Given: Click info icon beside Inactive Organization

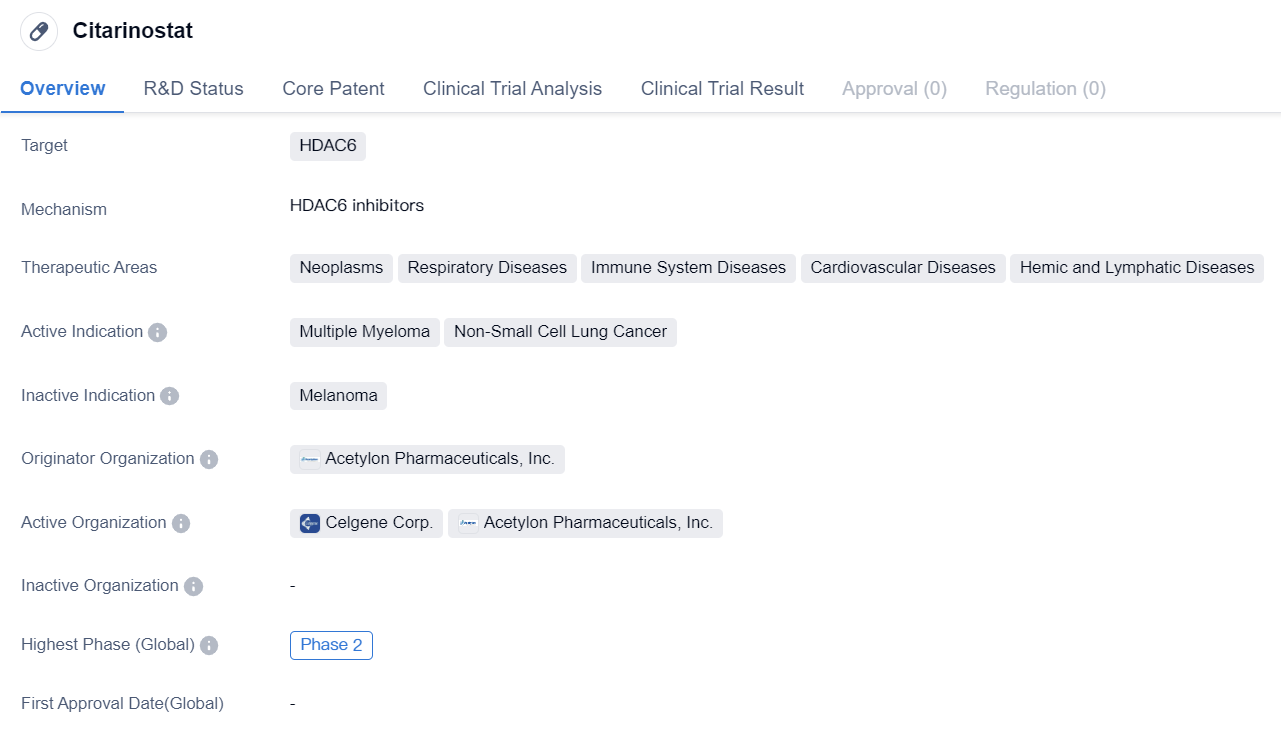Looking at the screenshot, I should 193,586.
